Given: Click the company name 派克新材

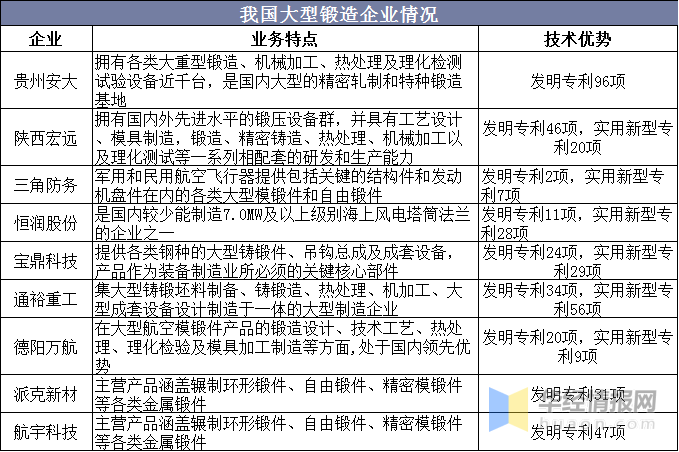Looking at the screenshot, I should [x=46, y=394].
